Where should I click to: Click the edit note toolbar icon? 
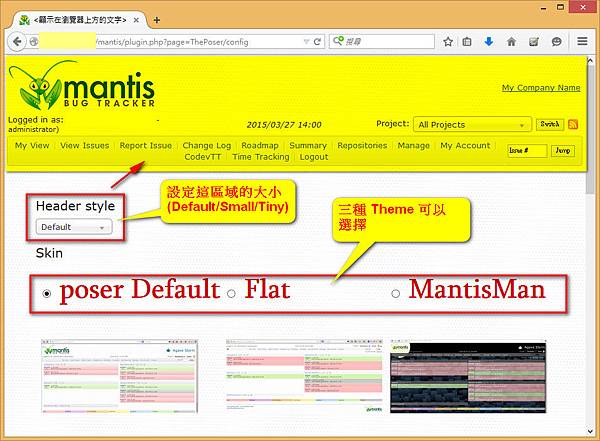534,41
